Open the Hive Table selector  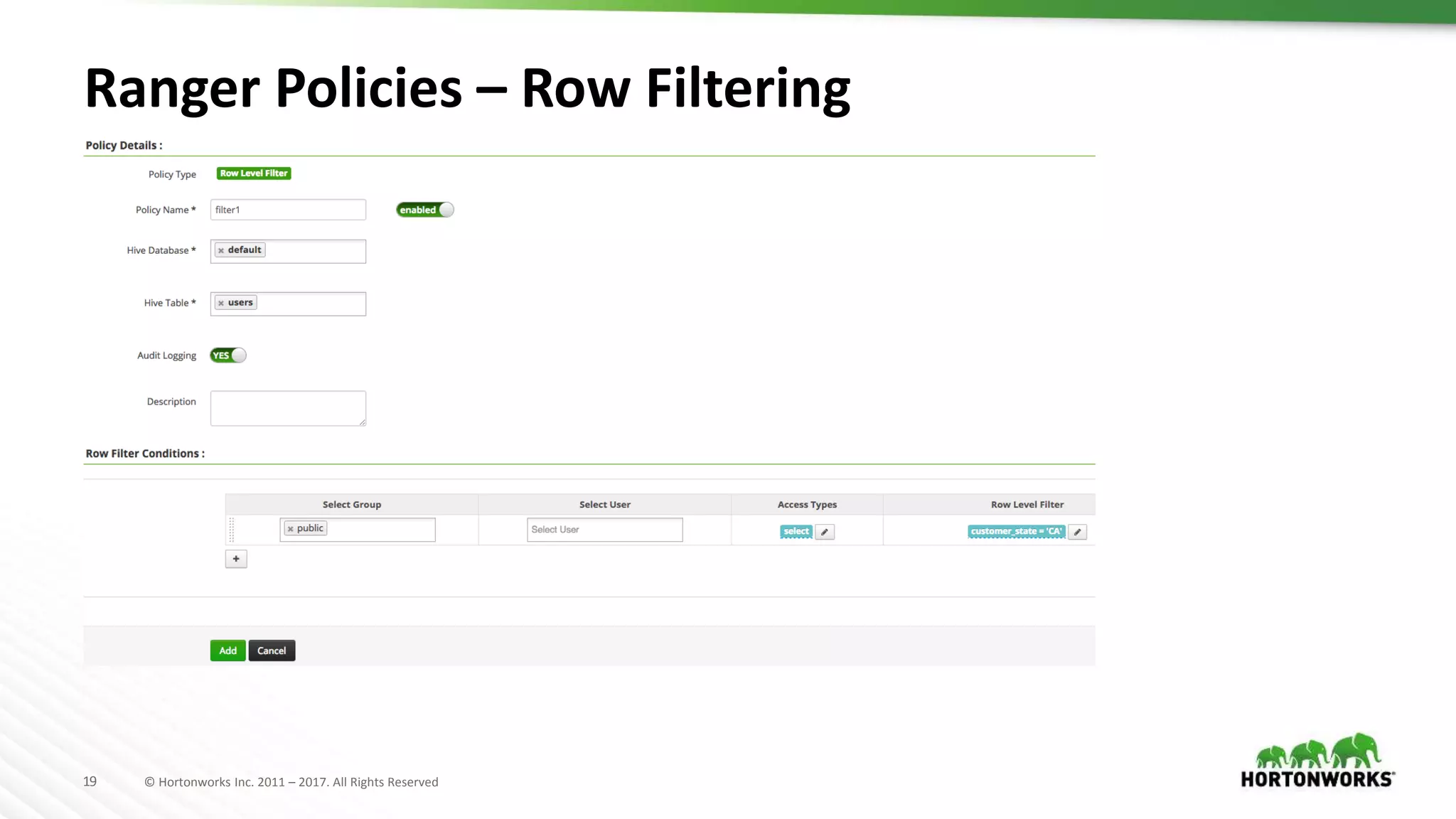point(288,304)
